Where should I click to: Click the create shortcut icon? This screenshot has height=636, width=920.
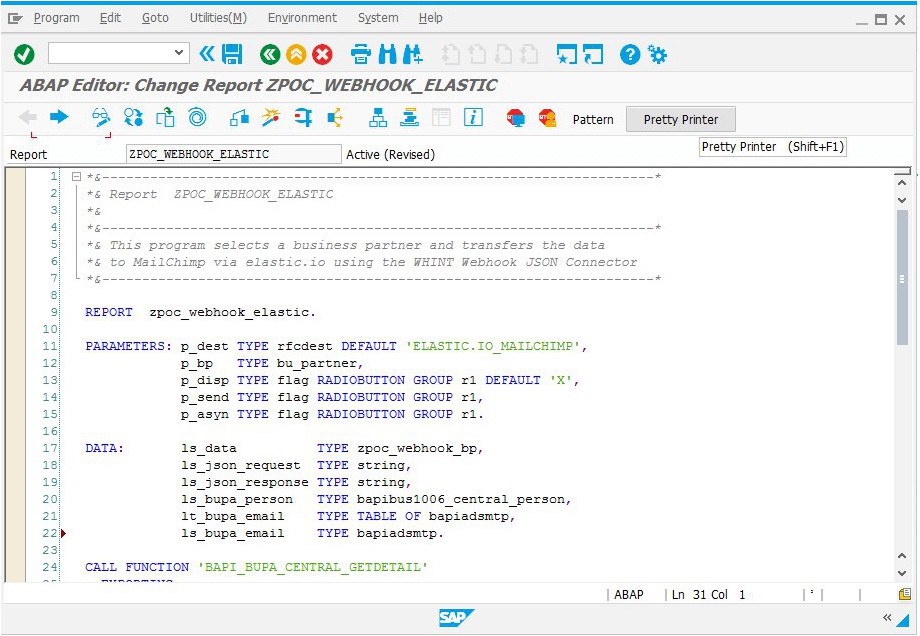[x=593, y=55]
